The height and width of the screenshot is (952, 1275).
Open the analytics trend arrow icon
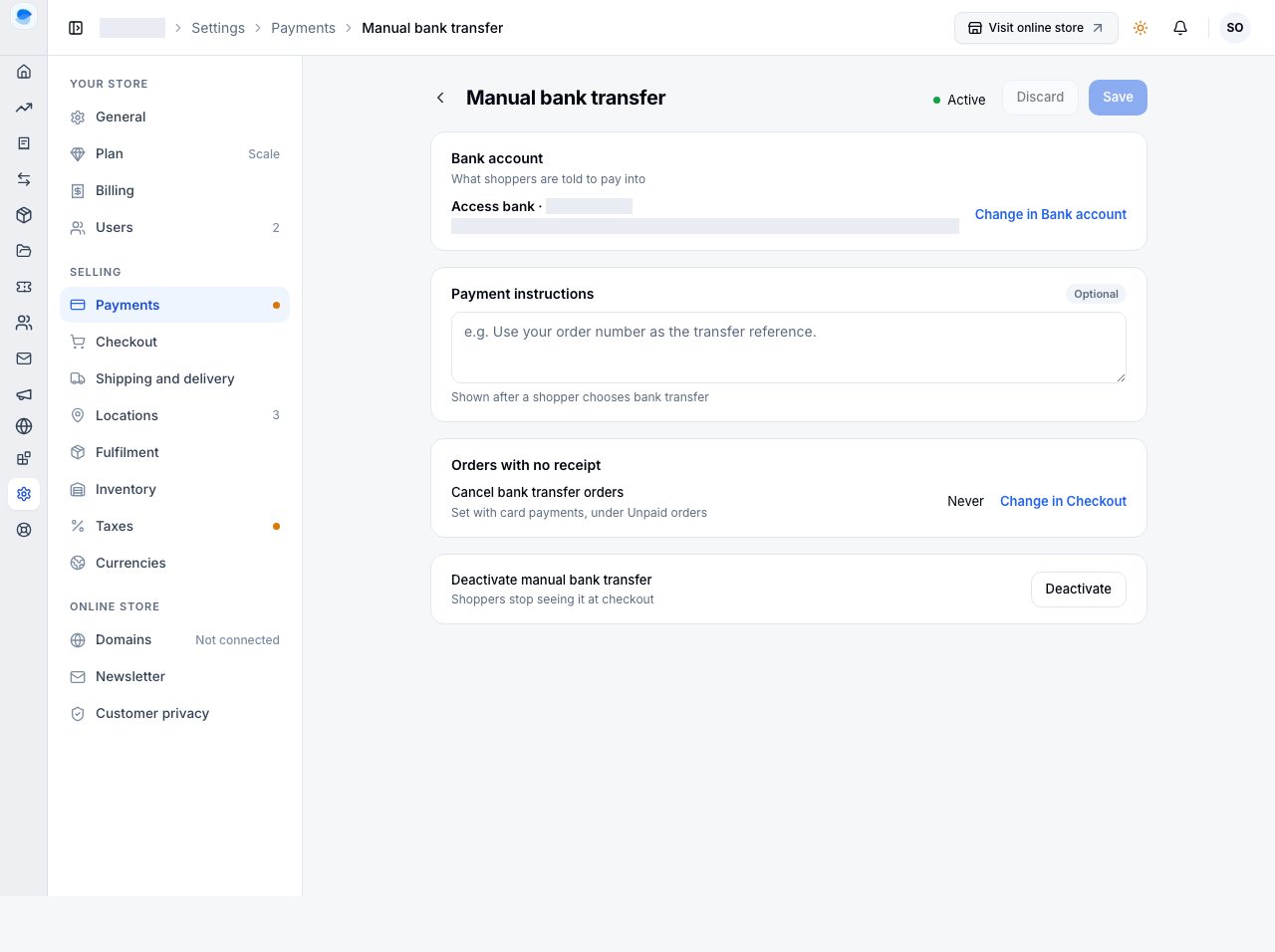24,108
